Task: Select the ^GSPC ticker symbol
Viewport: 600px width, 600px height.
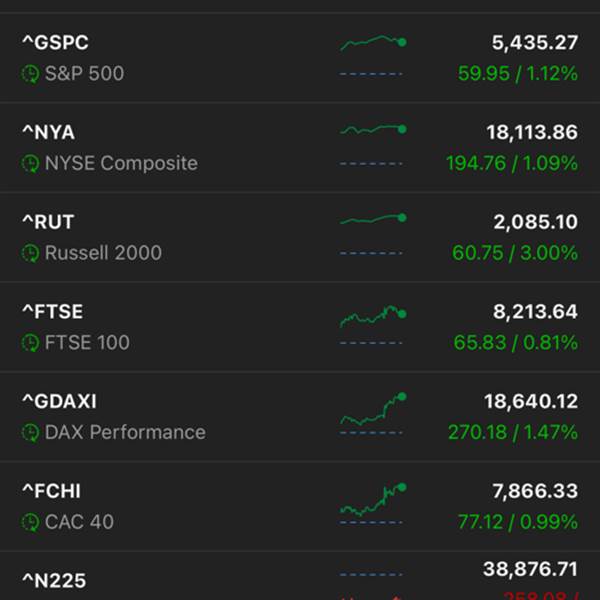Action: point(55,42)
